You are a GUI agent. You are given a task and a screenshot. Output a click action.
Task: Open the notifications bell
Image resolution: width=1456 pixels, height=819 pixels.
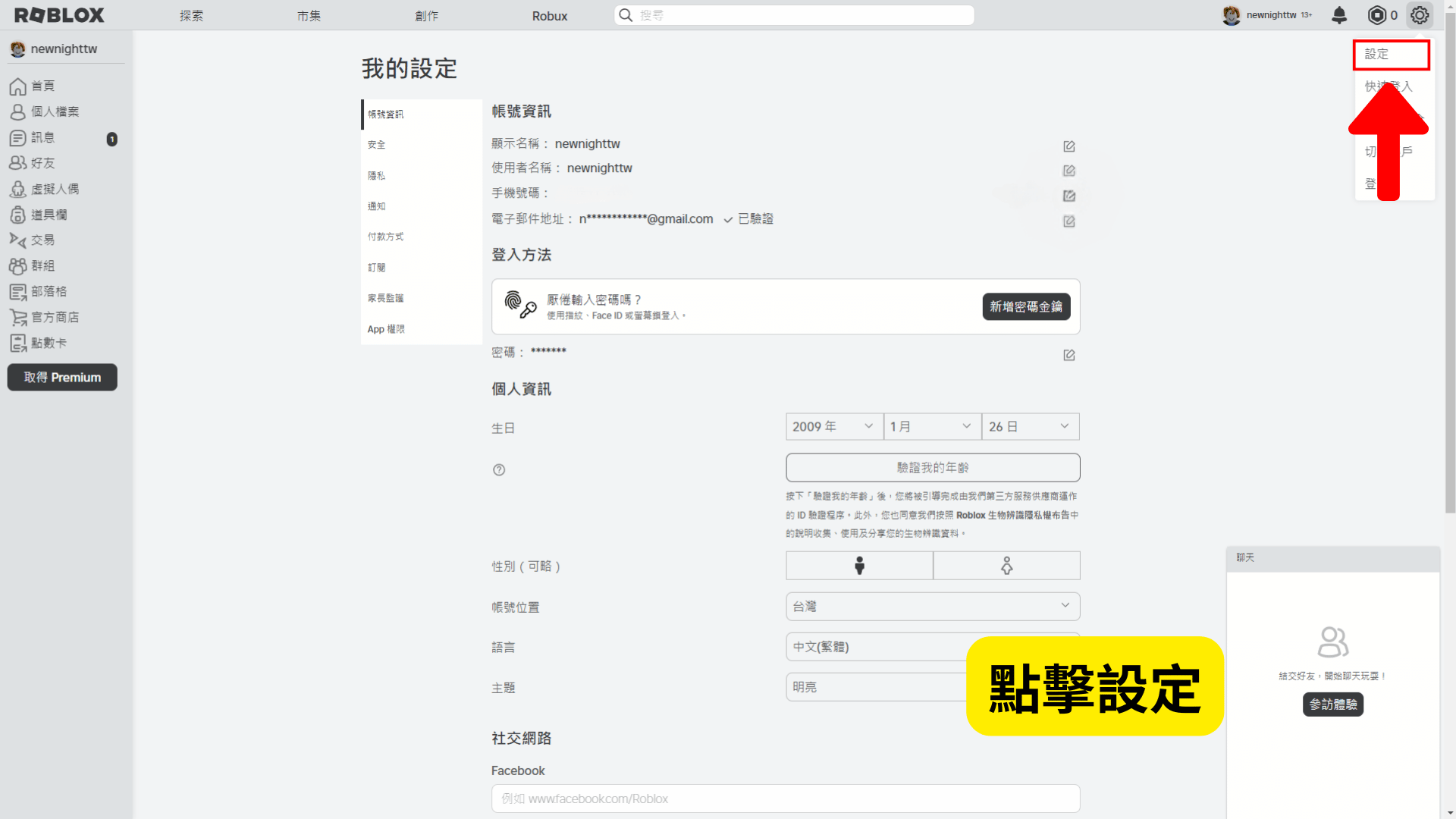click(1339, 15)
